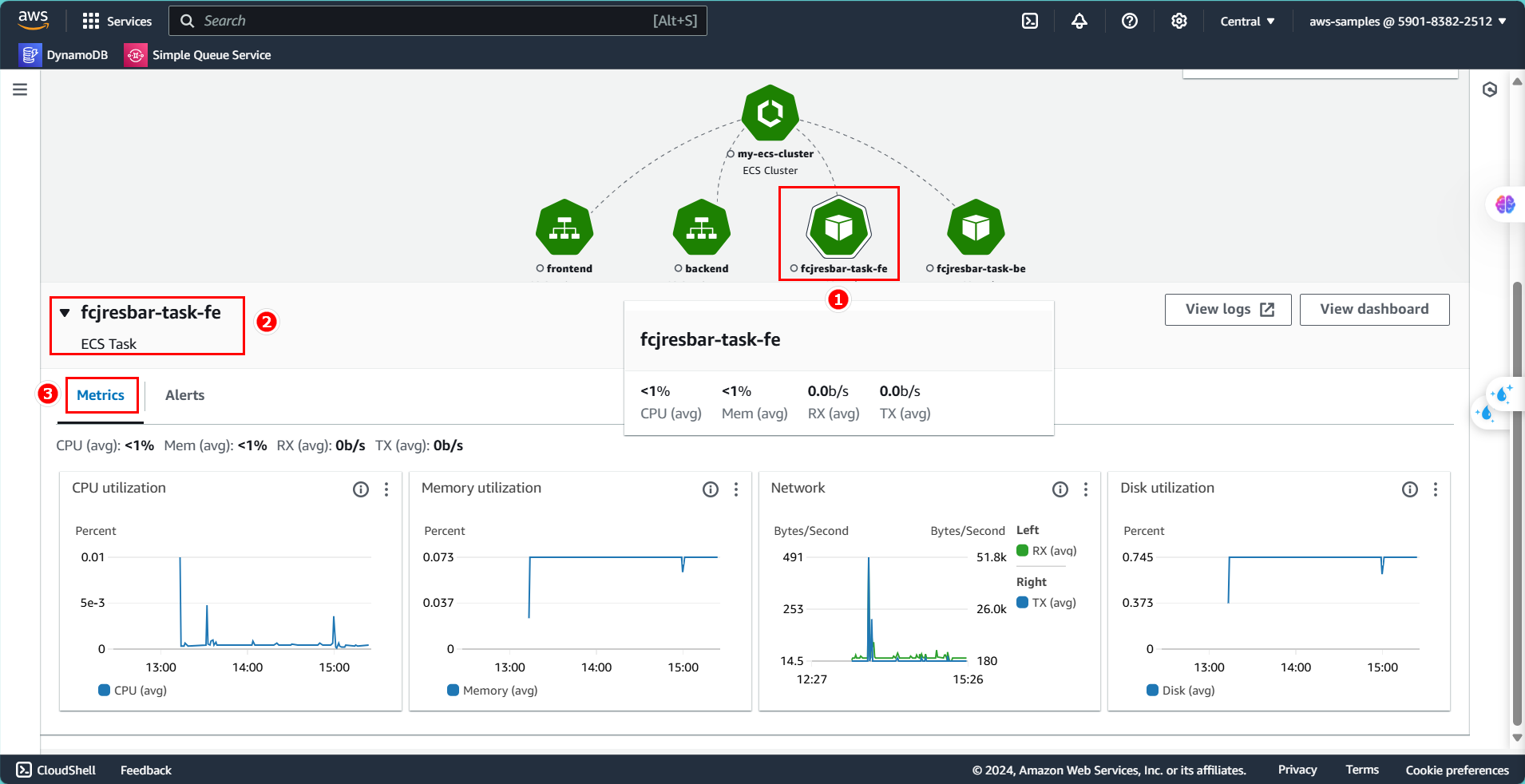Open the notifications bell
1525x784 pixels.
click(1079, 21)
